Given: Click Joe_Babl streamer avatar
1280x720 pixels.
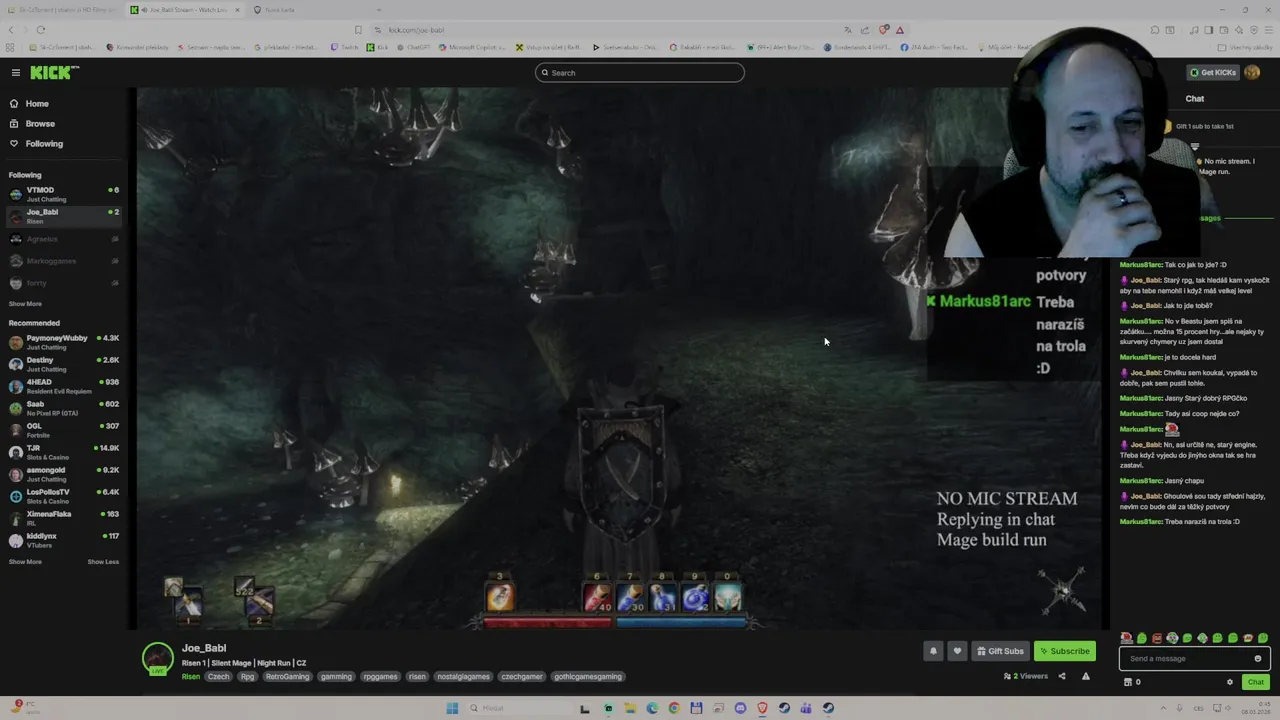Looking at the screenshot, I should click(157, 658).
